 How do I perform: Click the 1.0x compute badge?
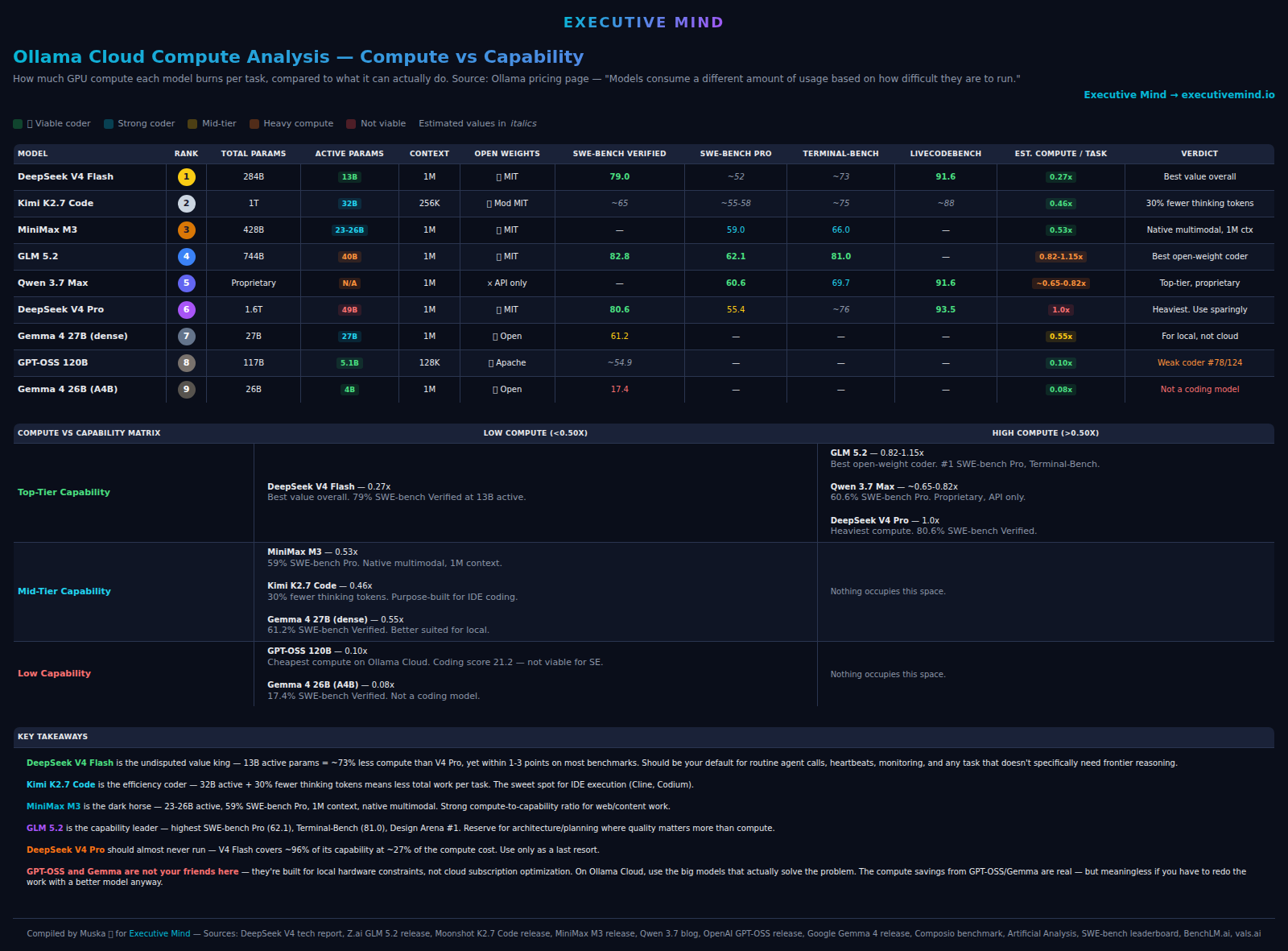pos(1061,310)
